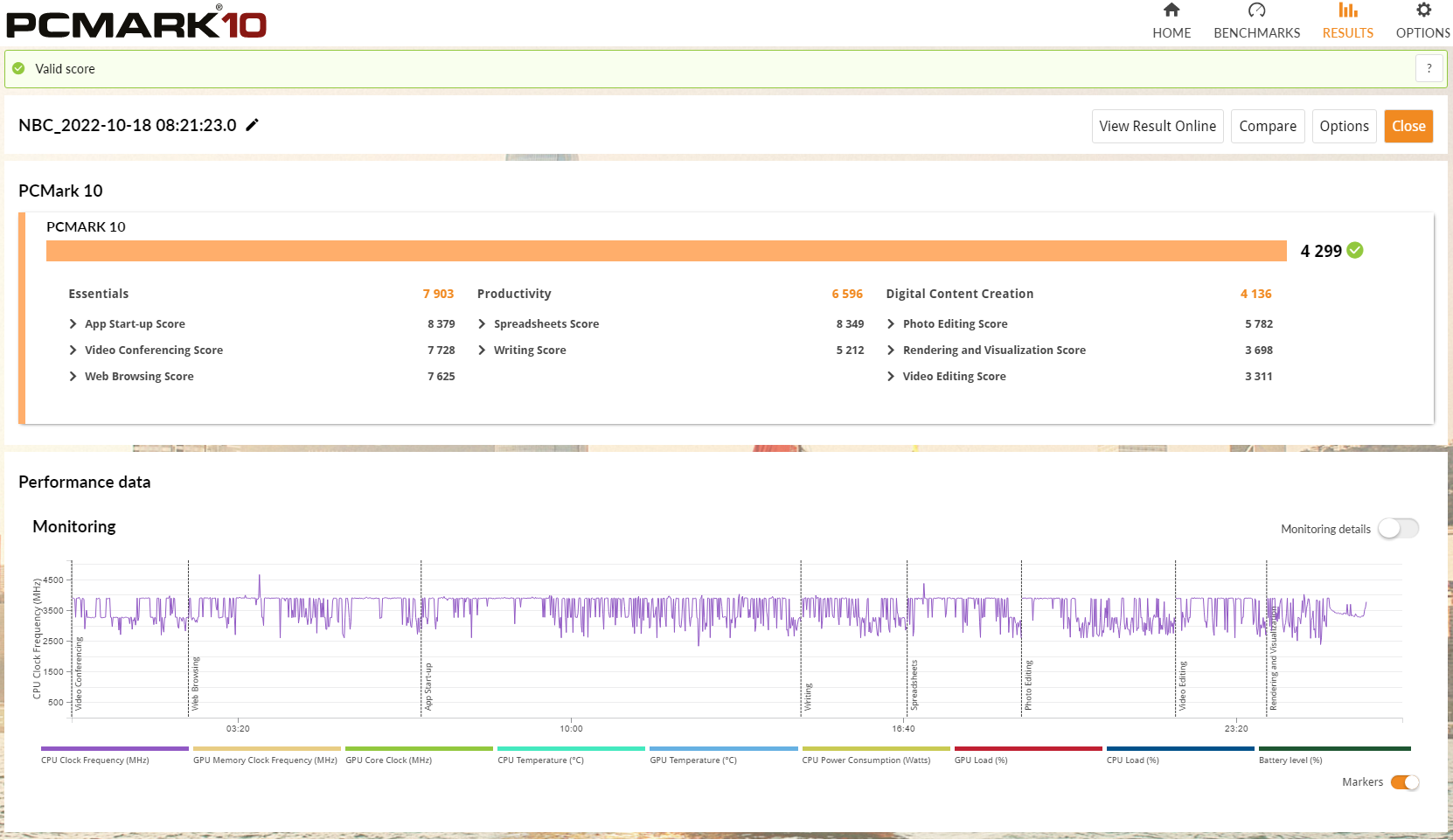The width and height of the screenshot is (1453, 840).
Task: Click the Video Conferencing chart marker
Action: (x=78, y=673)
